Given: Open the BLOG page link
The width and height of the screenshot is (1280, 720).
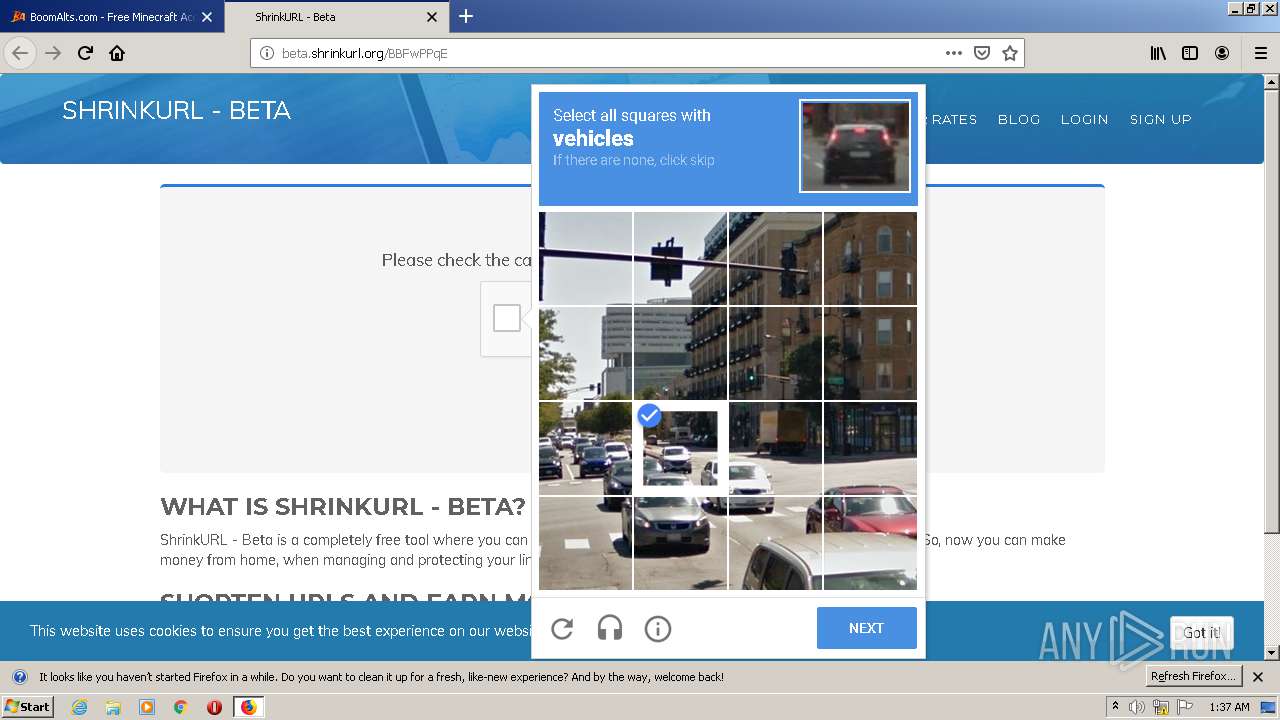Looking at the screenshot, I should click(x=1019, y=119).
